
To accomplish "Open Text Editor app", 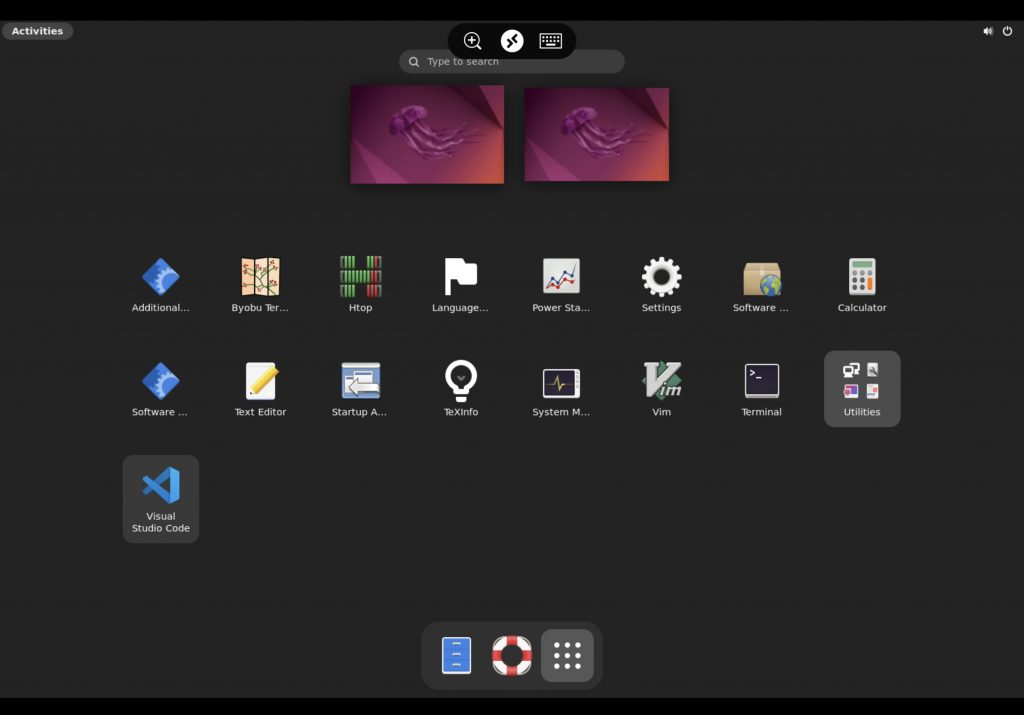I will click(x=260, y=381).
